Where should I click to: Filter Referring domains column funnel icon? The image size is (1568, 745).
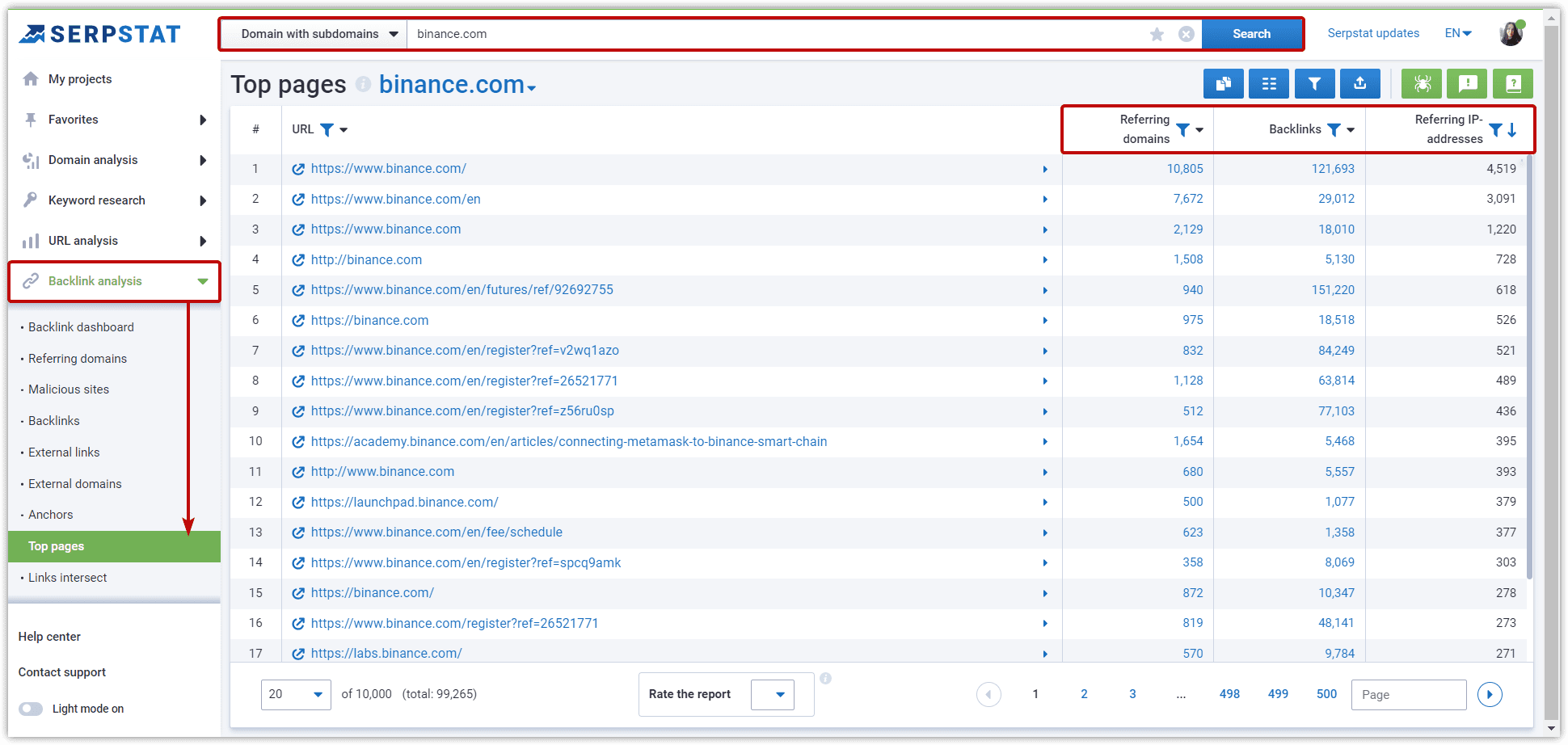click(1182, 129)
